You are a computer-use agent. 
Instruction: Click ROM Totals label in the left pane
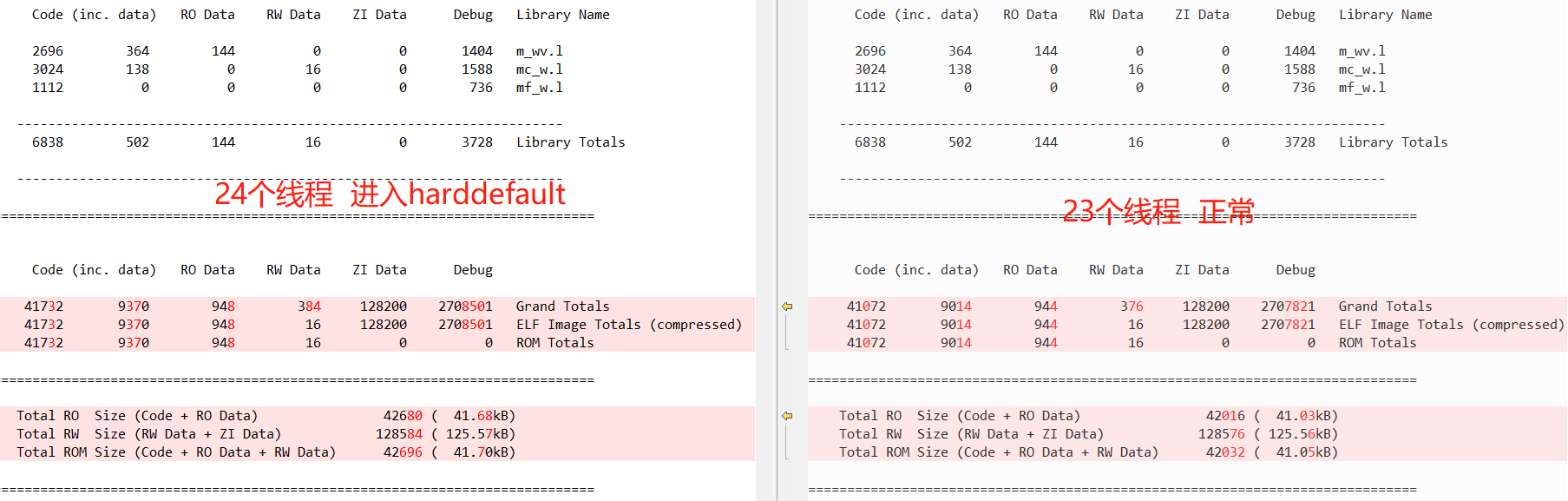(554, 343)
